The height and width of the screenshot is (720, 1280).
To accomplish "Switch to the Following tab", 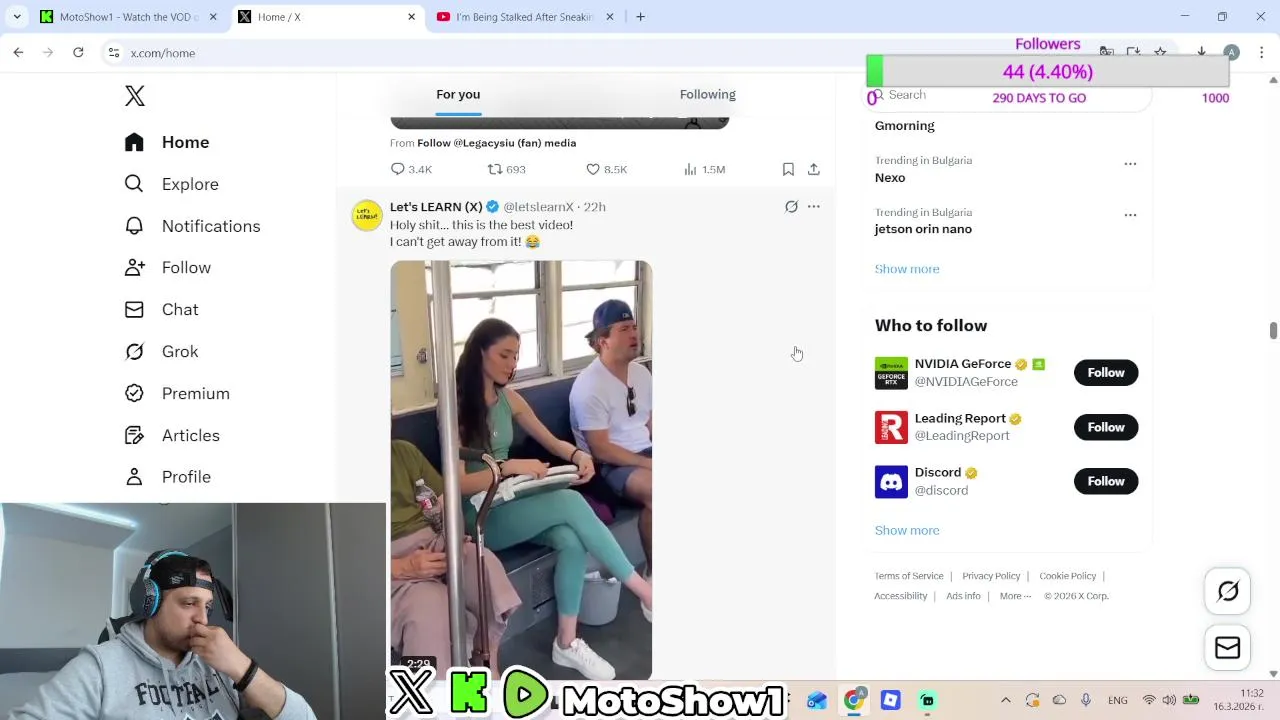I will coord(708,94).
